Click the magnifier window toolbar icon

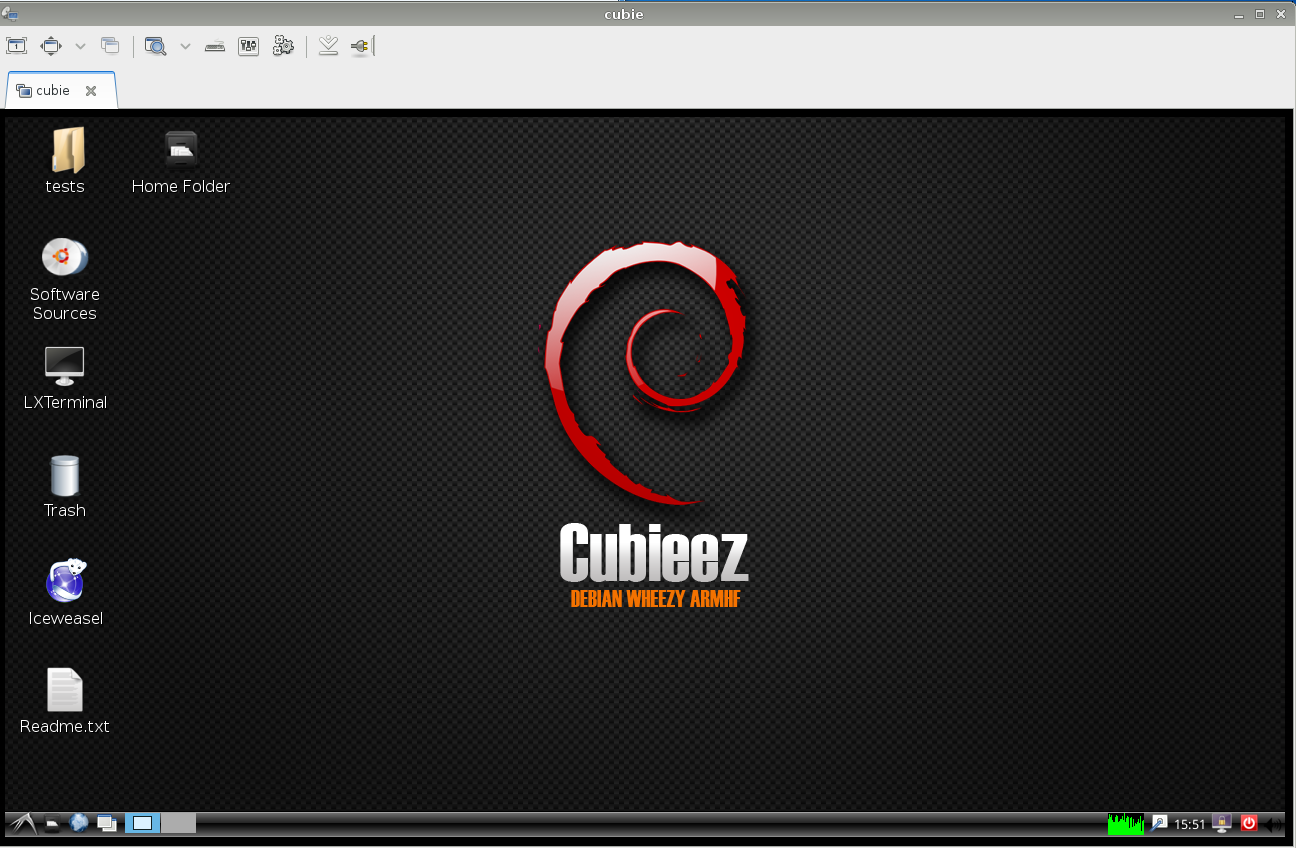point(155,46)
